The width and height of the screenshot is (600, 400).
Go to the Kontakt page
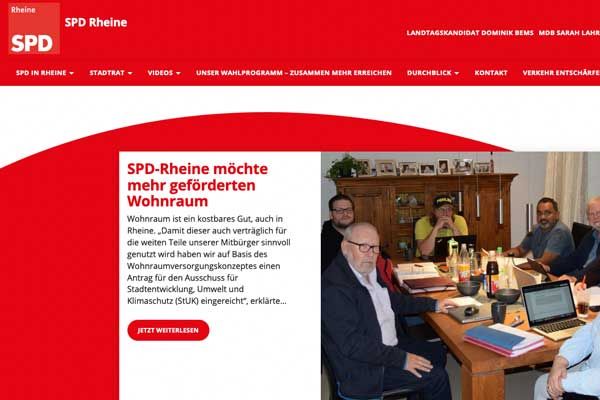tap(491, 73)
